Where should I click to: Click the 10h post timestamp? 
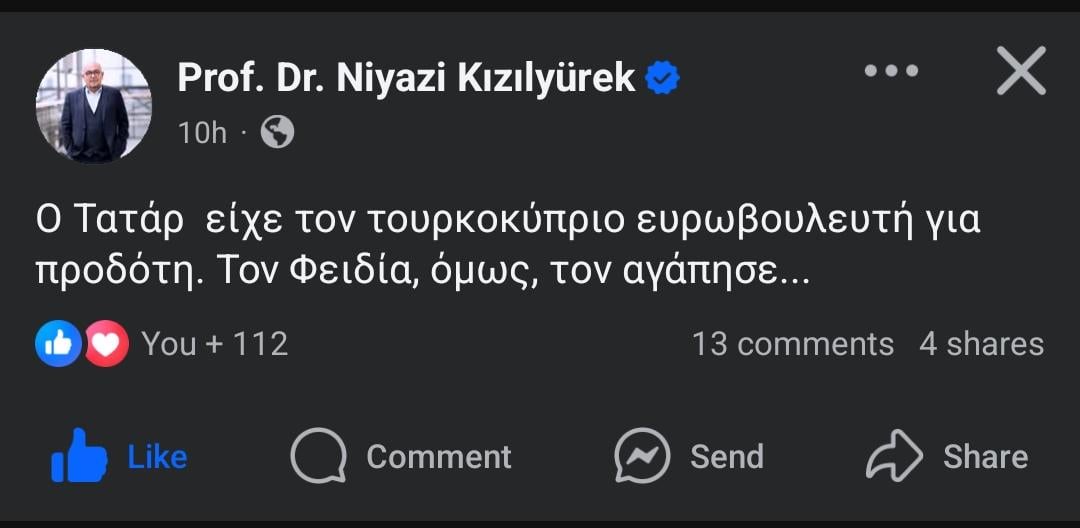point(202,132)
